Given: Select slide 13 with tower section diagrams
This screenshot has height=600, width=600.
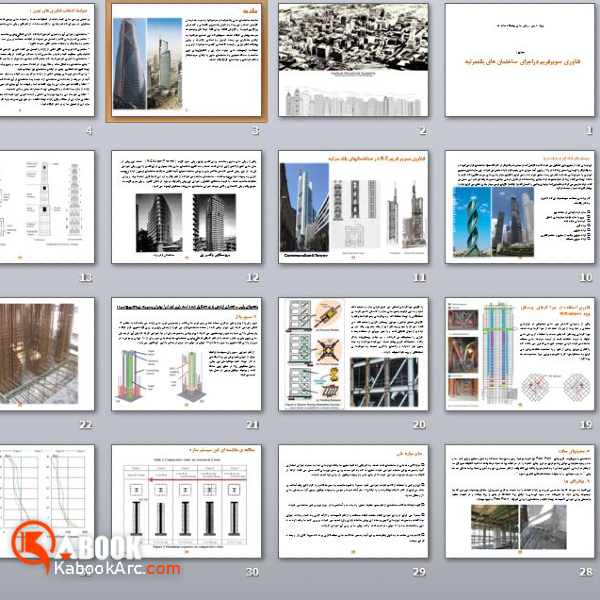Looking at the screenshot, I should [x=47, y=207].
